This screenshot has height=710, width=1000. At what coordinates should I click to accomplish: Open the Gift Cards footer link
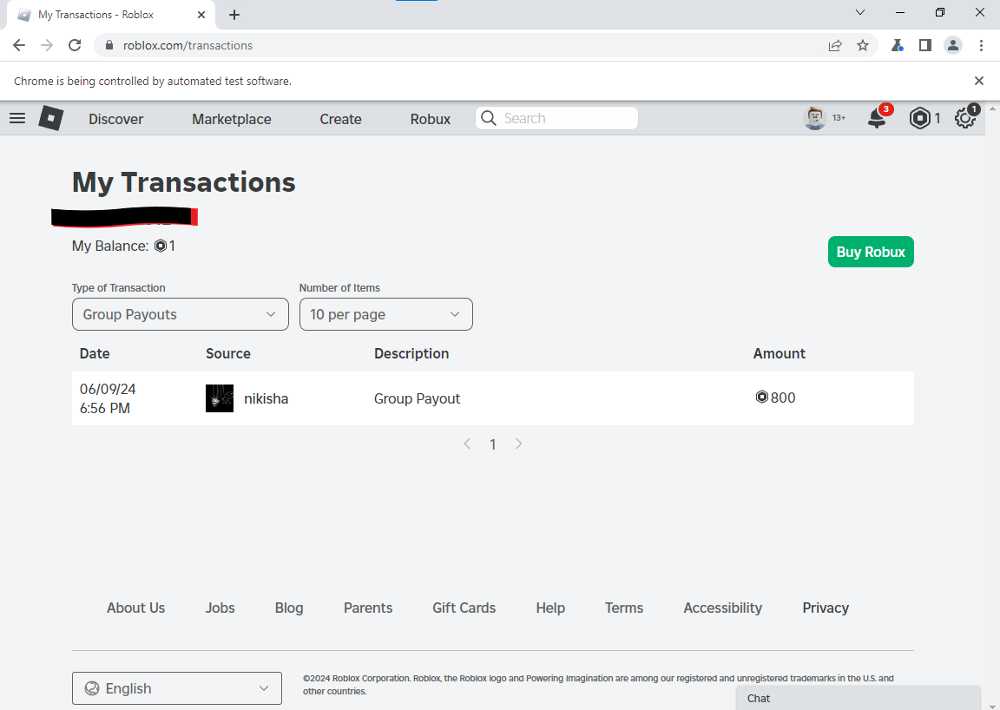pos(464,608)
